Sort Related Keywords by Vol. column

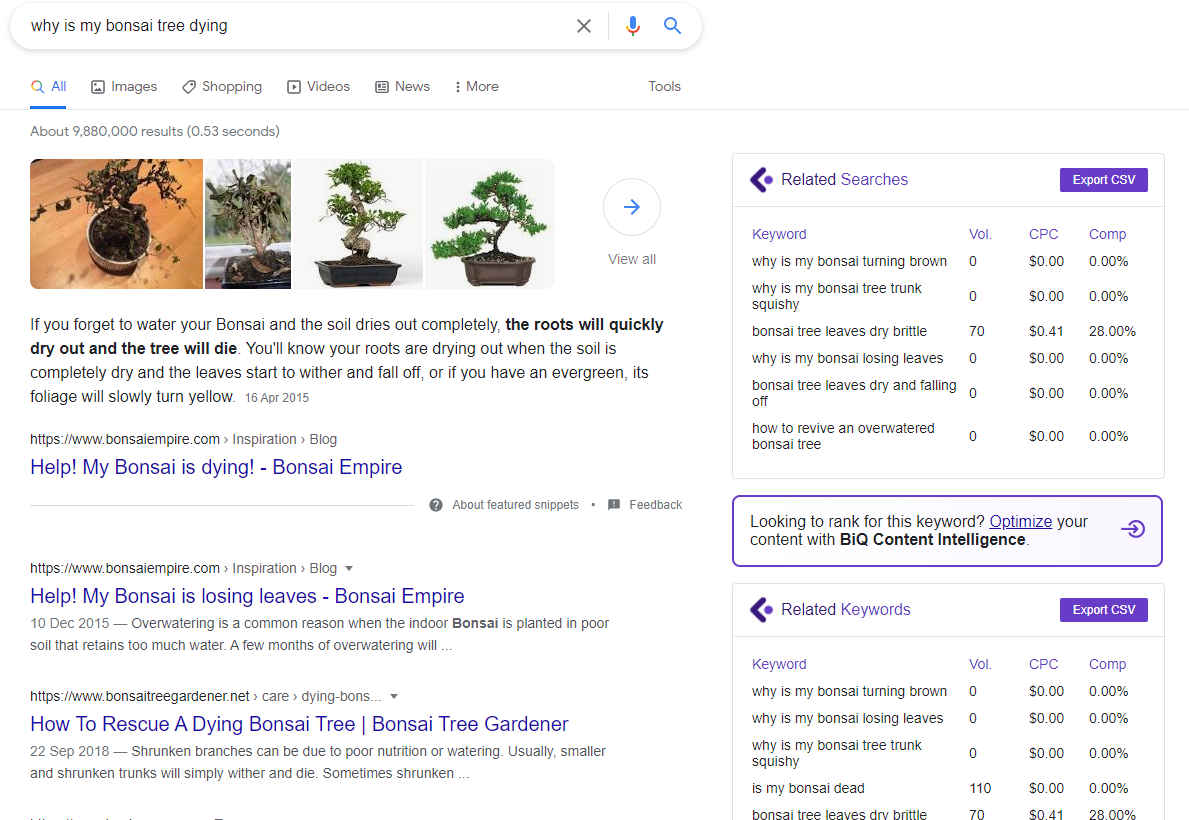[980, 664]
